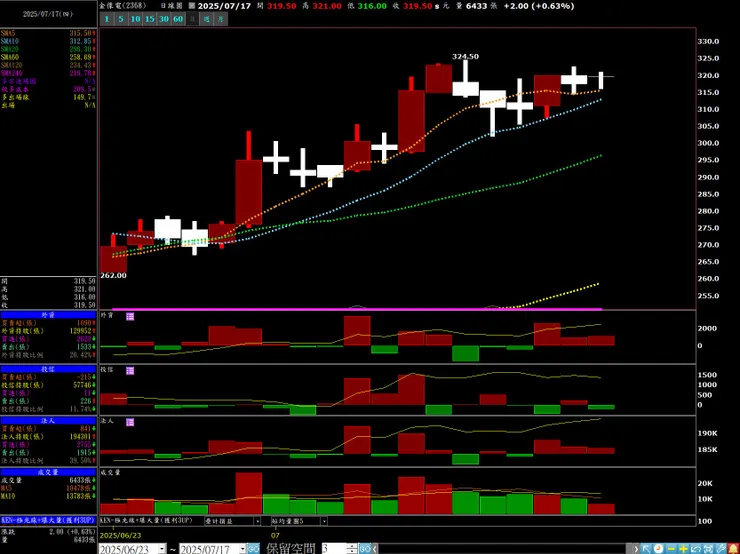Image resolution: width=740 pixels, height=554 pixels.
Task: Click the yellow plus zoom-in icon
Action: point(683,549)
